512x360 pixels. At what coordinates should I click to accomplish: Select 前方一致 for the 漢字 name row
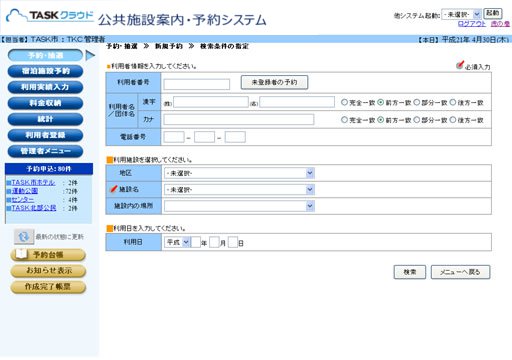click(x=381, y=103)
